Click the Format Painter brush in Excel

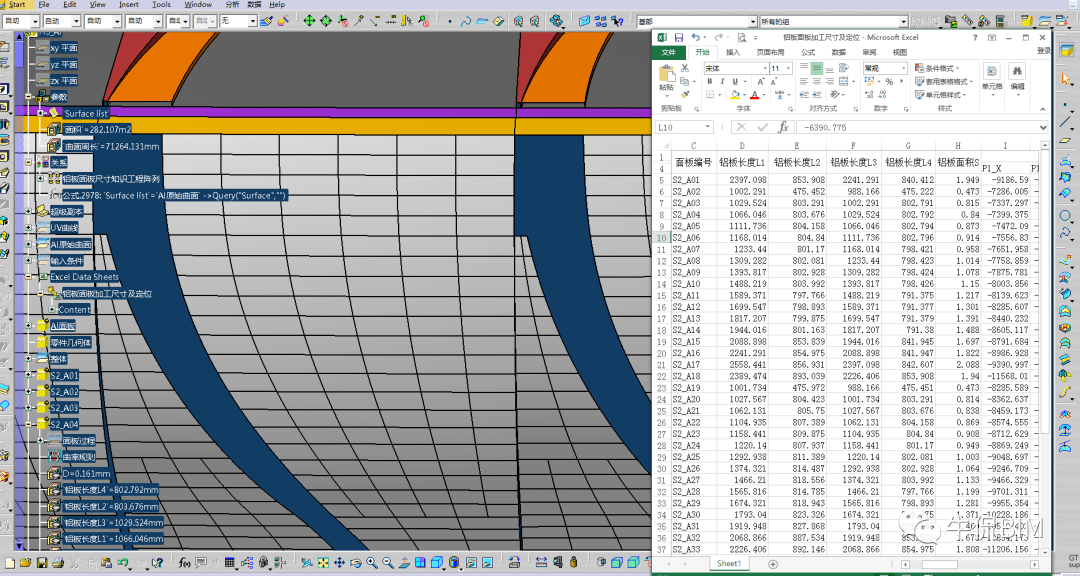[x=685, y=94]
